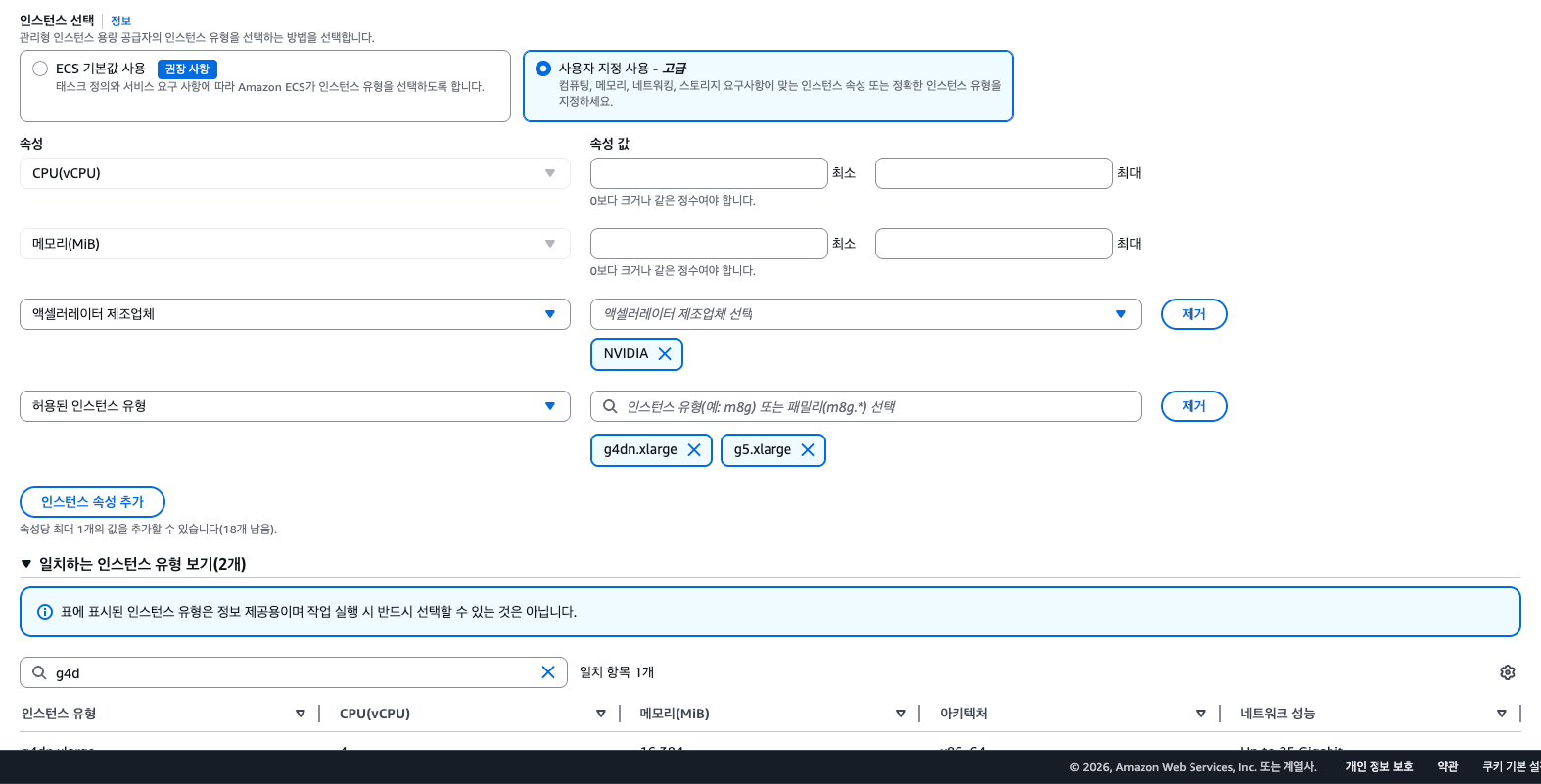
Task: Click 제거 next to accelerator manufacturer
Action: [x=1193, y=314]
